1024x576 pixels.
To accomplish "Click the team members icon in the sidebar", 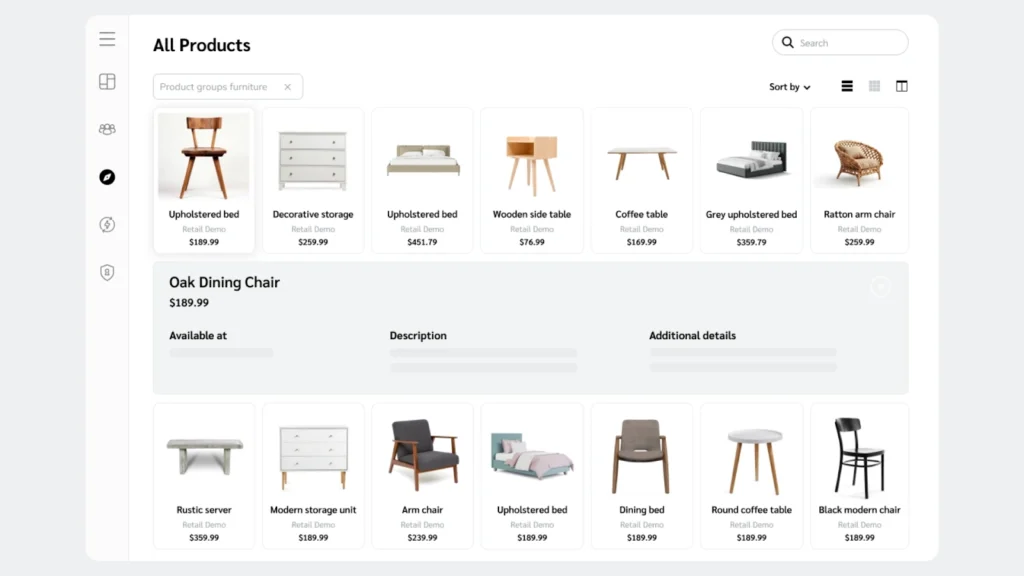I will pos(107,129).
